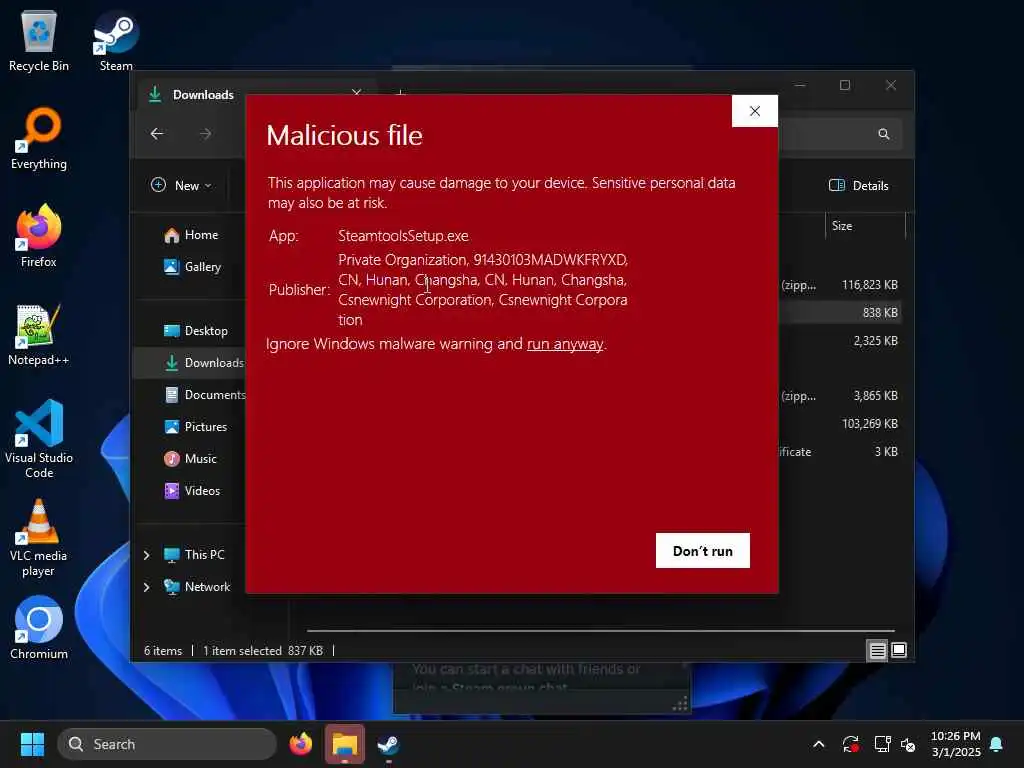Image resolution: width=1024 pixels, height=768 pixels.
Task: Open the Recycle Bin desktop icon
Action: coord(39,40)
